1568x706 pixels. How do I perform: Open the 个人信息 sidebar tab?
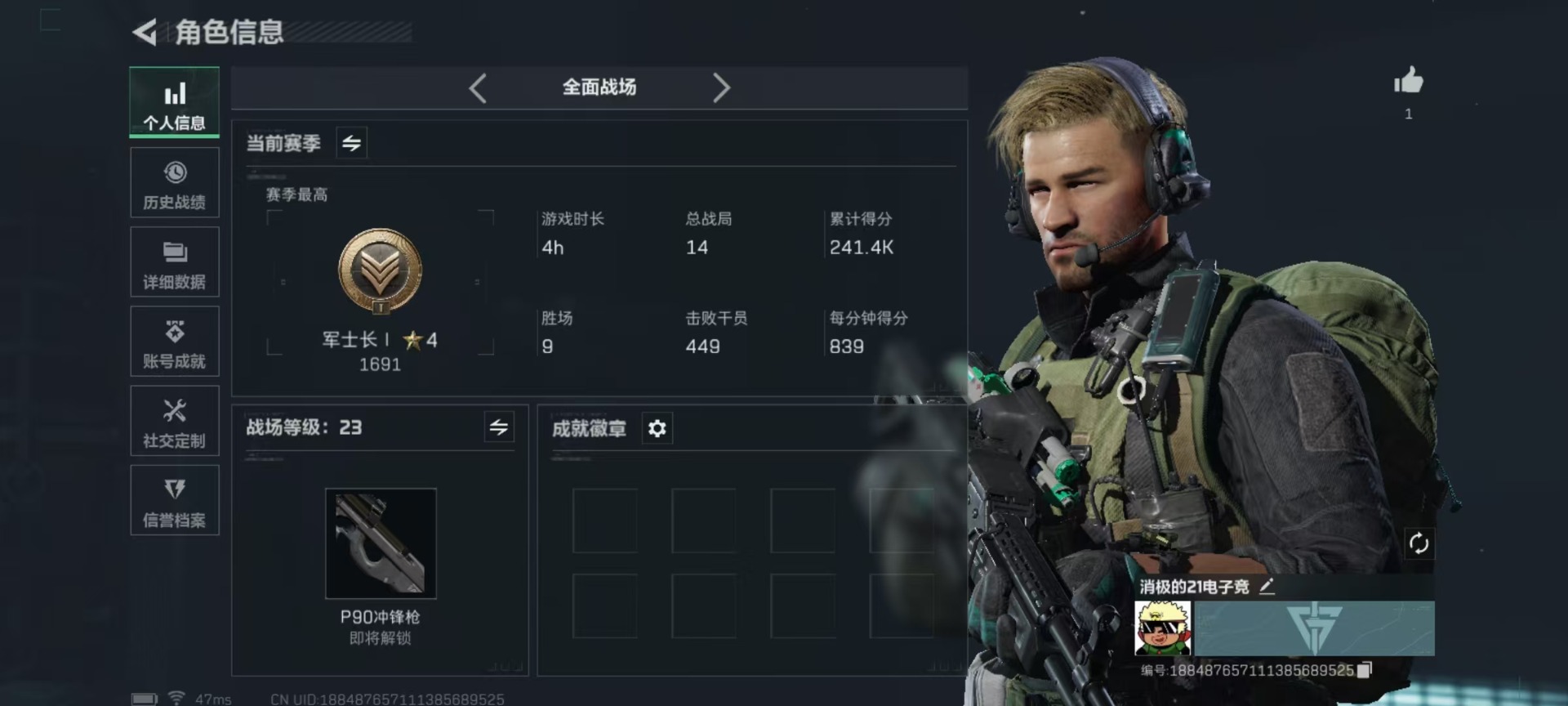tap(174, 102)
